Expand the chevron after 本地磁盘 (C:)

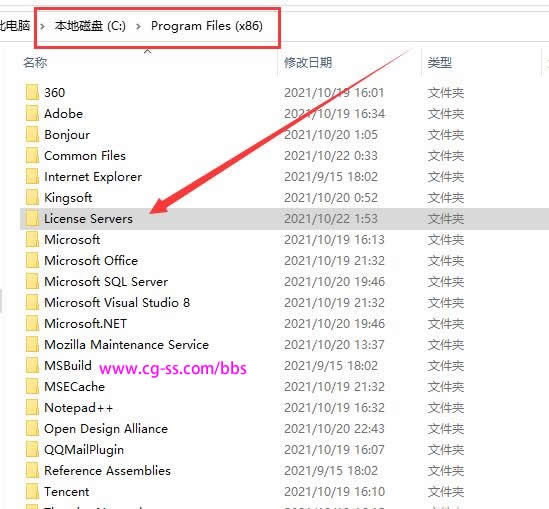click(x=138, y=26)
